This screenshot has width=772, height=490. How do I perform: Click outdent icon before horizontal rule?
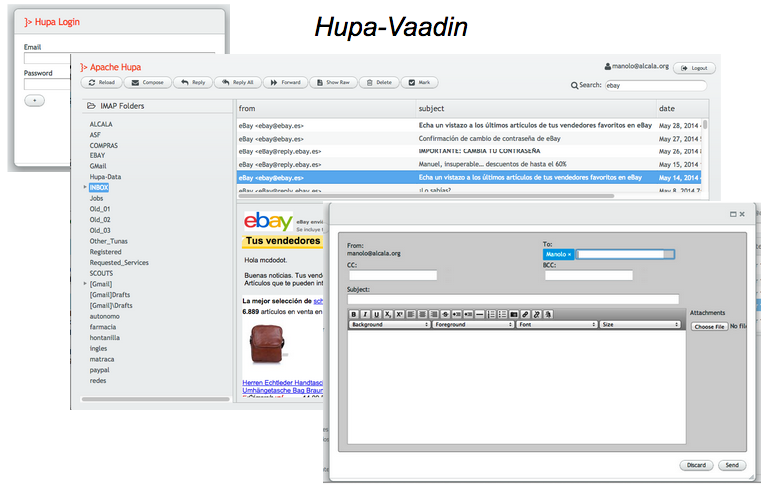(x=468, y=314)
